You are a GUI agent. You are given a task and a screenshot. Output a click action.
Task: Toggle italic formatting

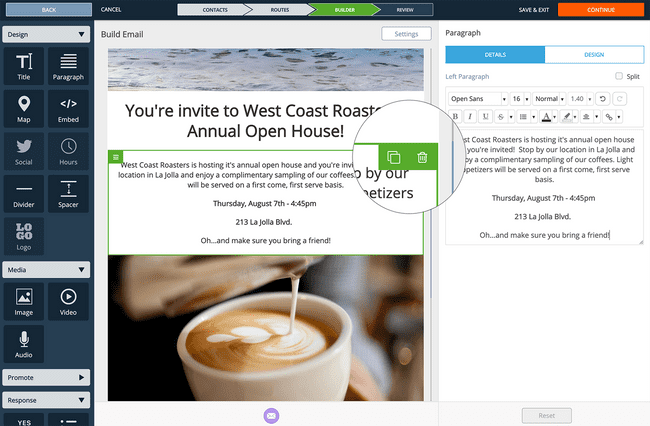coord(470,117)
